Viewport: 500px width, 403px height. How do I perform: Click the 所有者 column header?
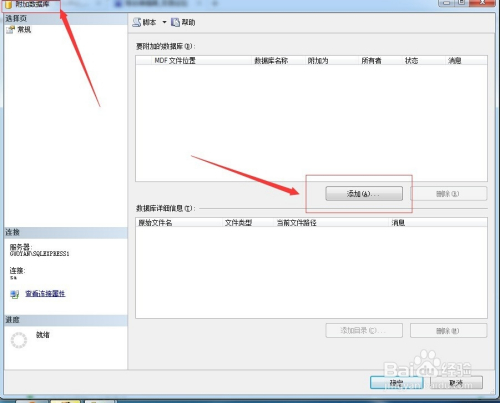[x=371, y=60]
